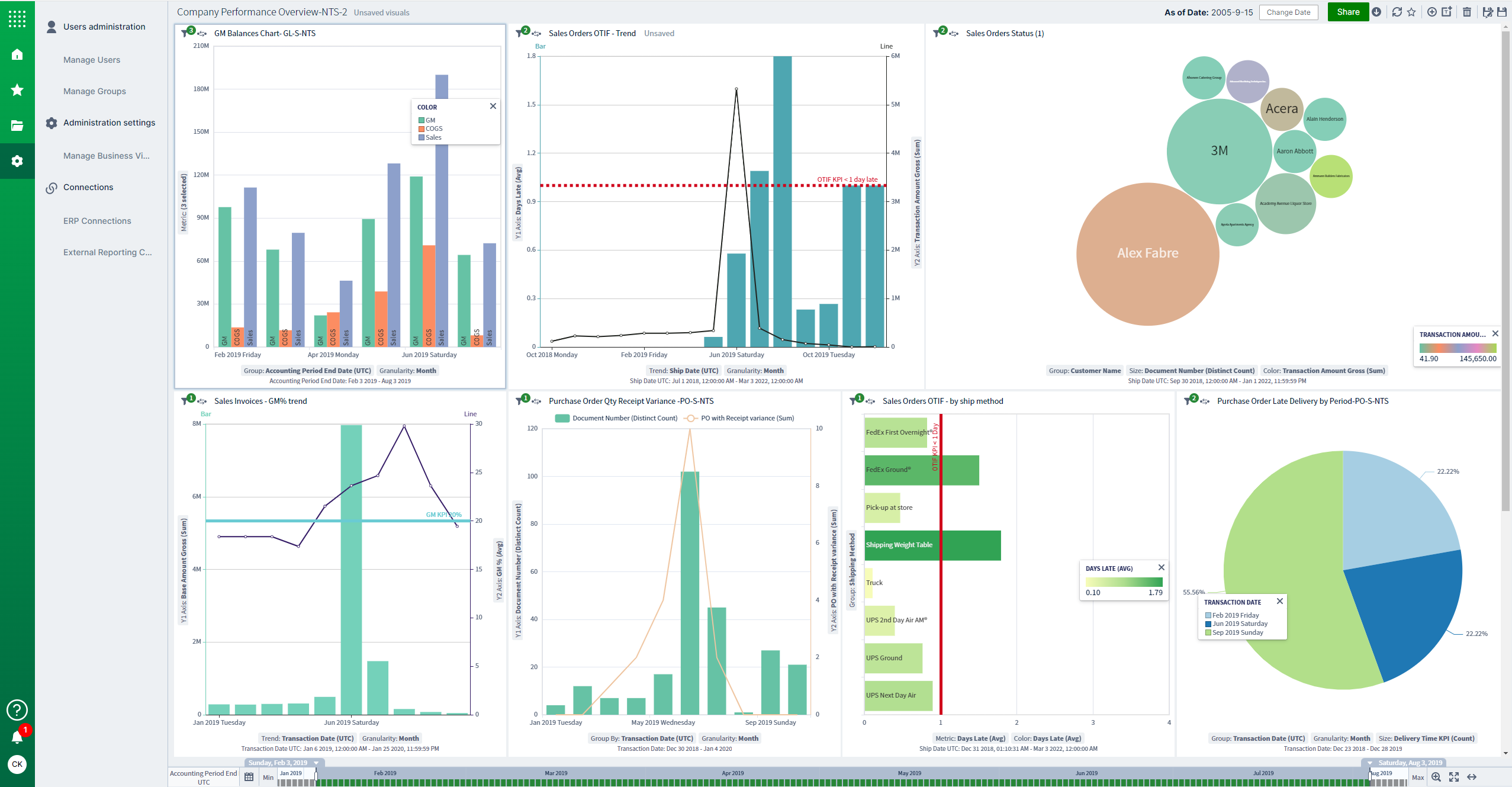Image resolution: width=1512 pixels, height=787 pixels.
Task: Click the left timeline range slider handle
Action: tap(316, 775)
